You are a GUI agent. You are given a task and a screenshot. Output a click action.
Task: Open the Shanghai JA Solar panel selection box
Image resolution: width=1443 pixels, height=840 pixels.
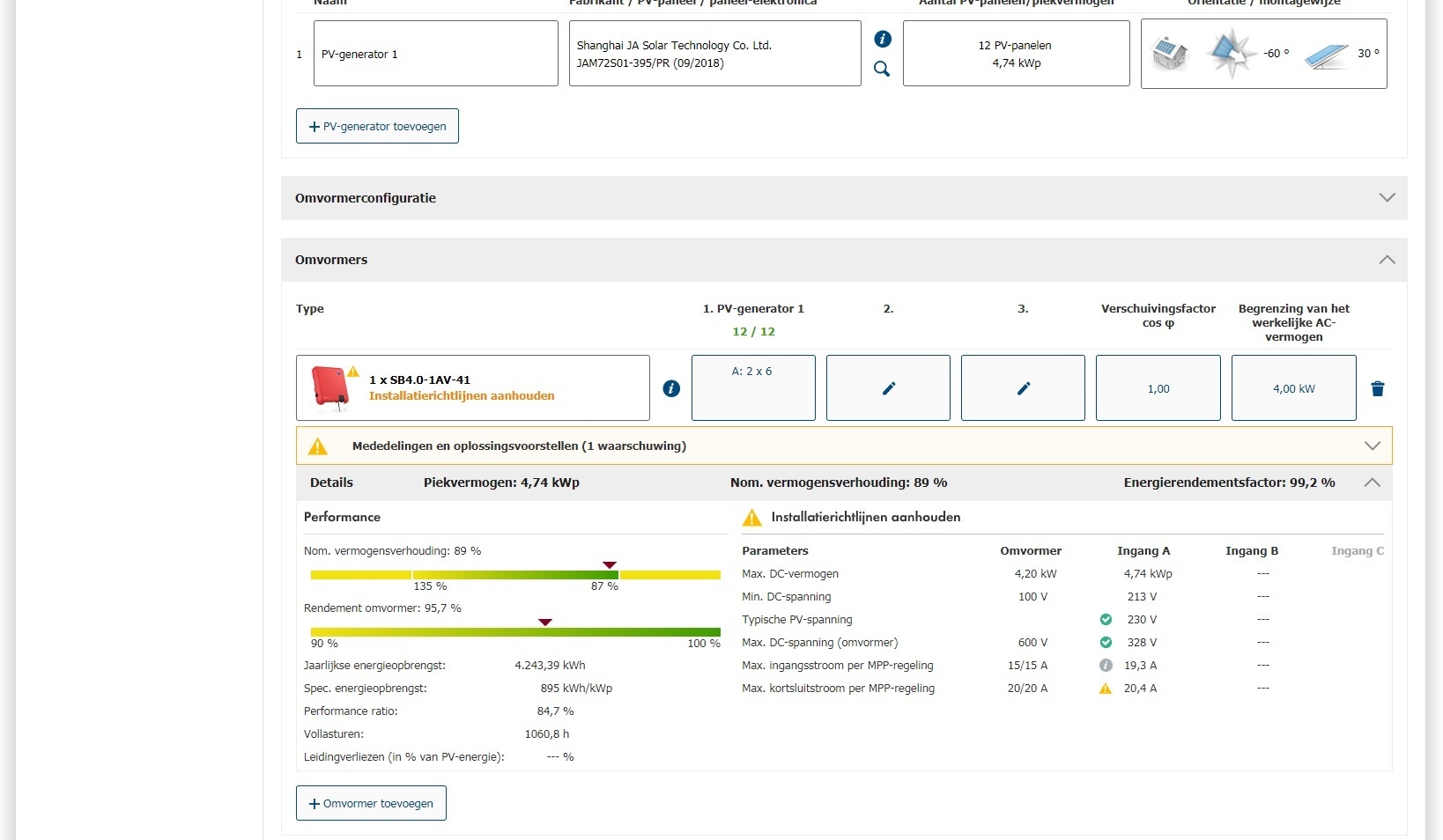[x=714, y=54]
